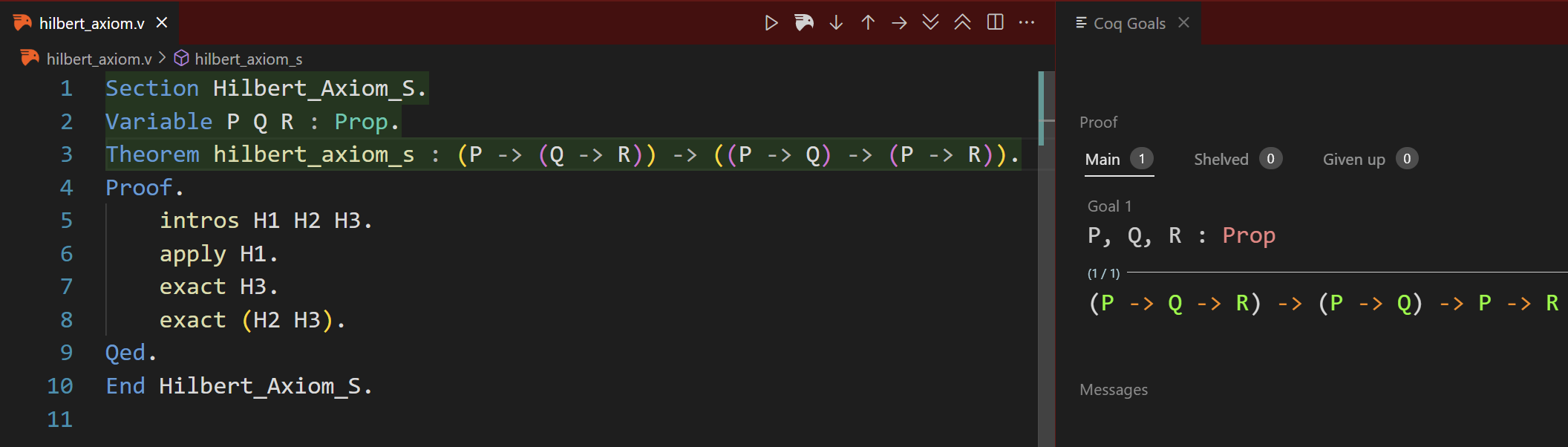Close the Coq Goals panel tab
This screenshot has width=1568, height=447.
[1184, 23]
